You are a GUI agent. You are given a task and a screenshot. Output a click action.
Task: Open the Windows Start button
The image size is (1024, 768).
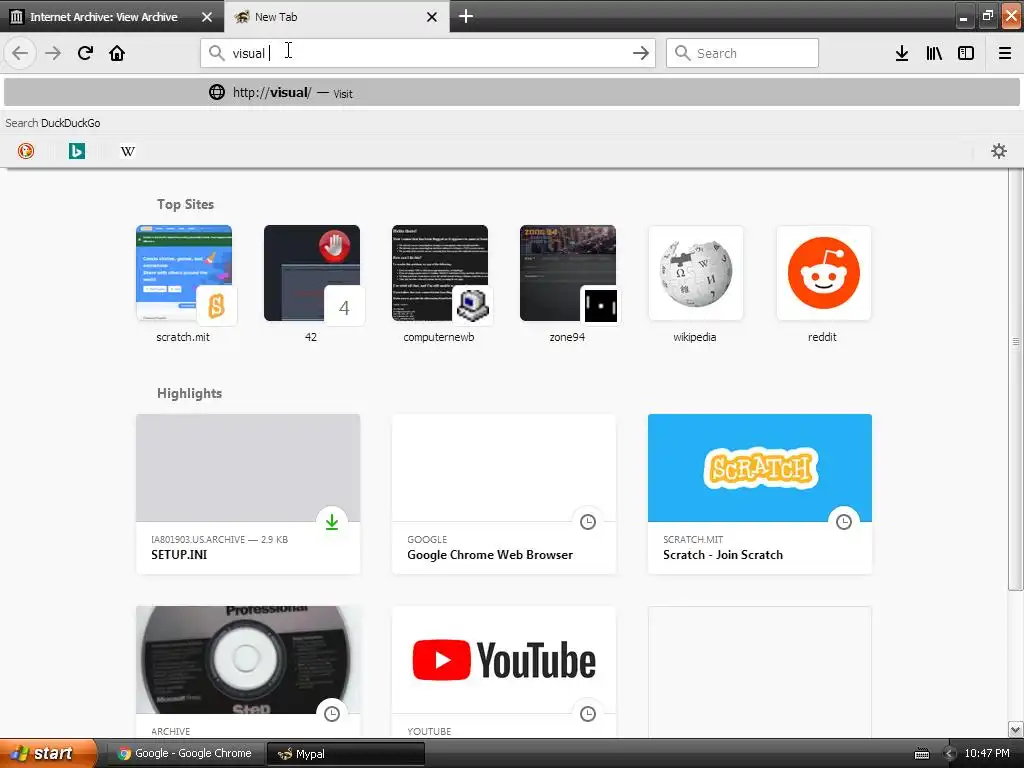(48, 753)
